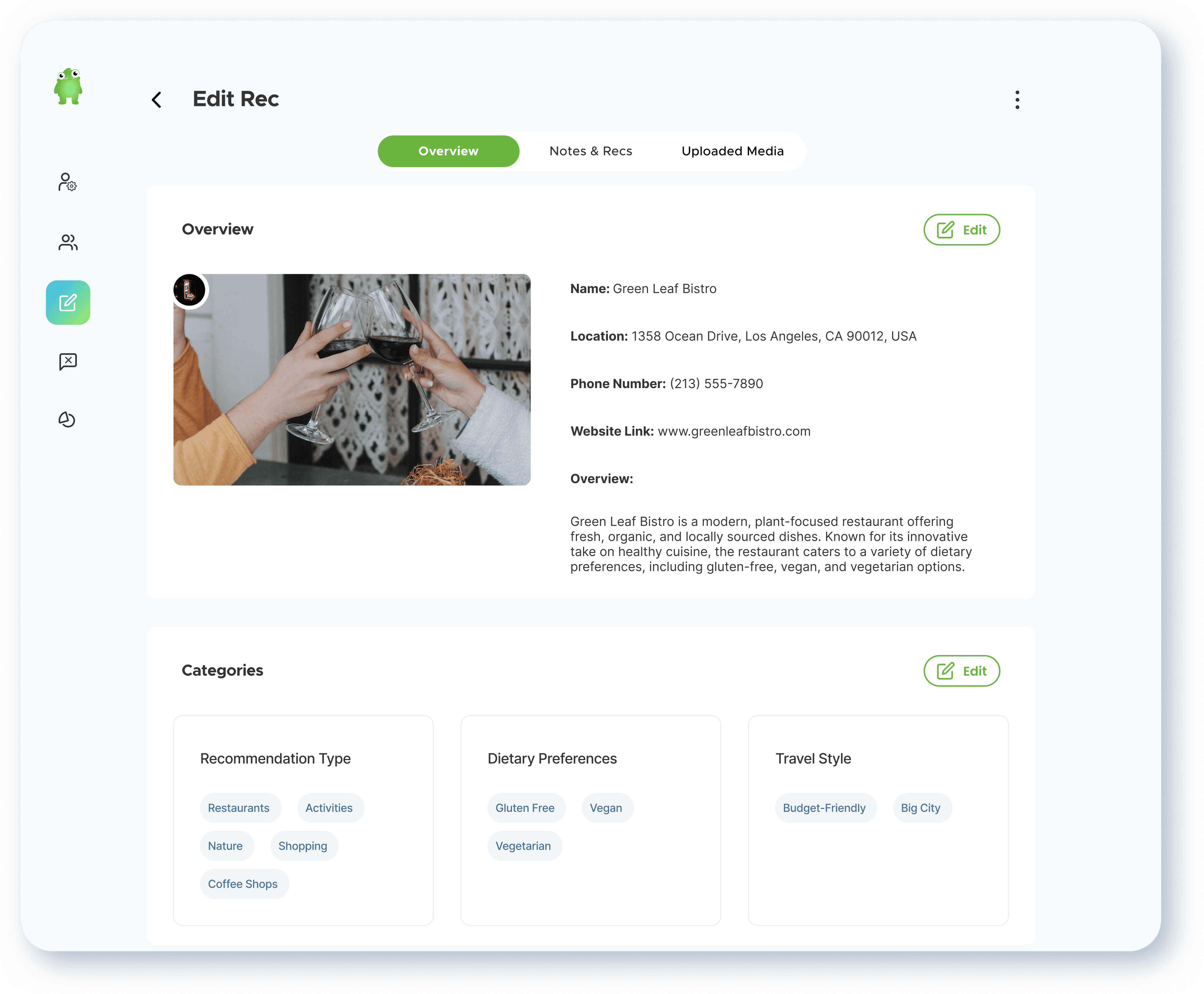Open the three-dot more options menu

[1017, 100]
